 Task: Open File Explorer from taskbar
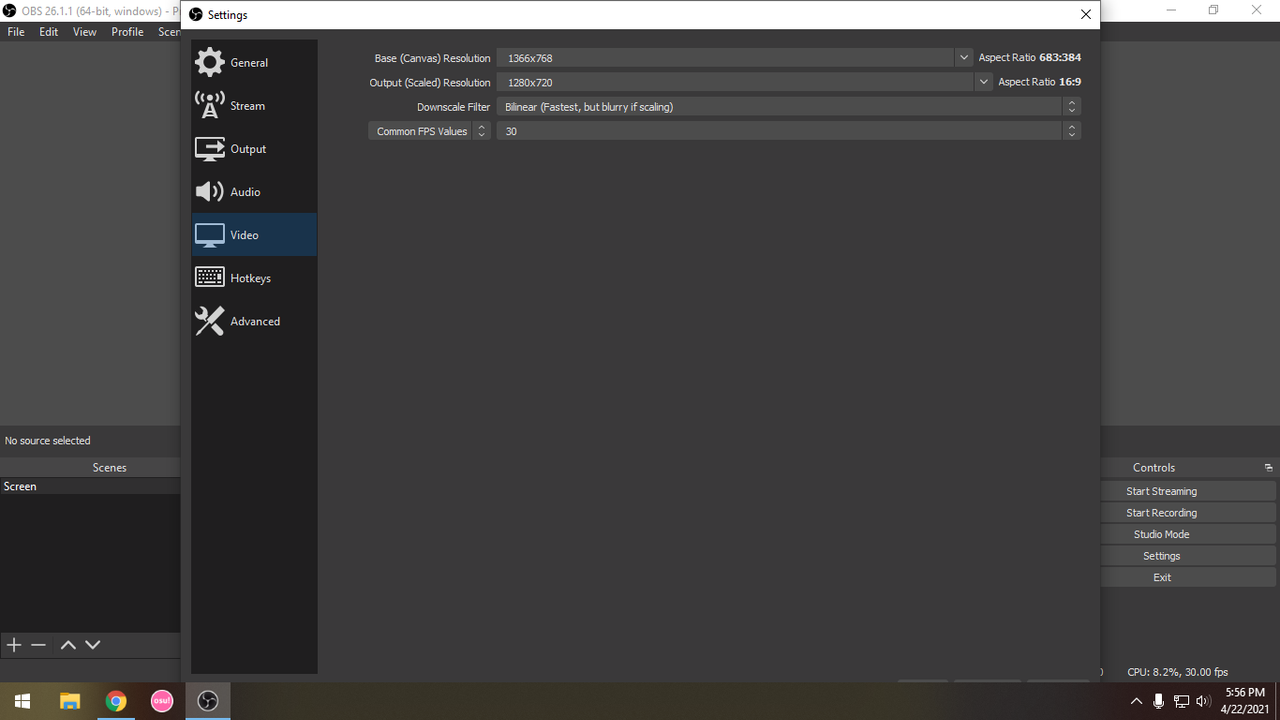click(69, 701)
